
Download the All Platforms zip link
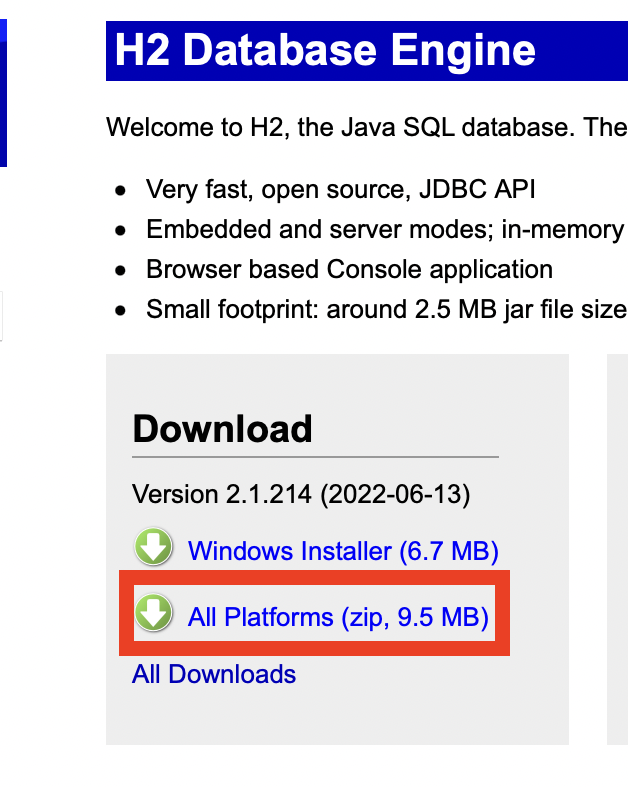(x=338, y=617)
